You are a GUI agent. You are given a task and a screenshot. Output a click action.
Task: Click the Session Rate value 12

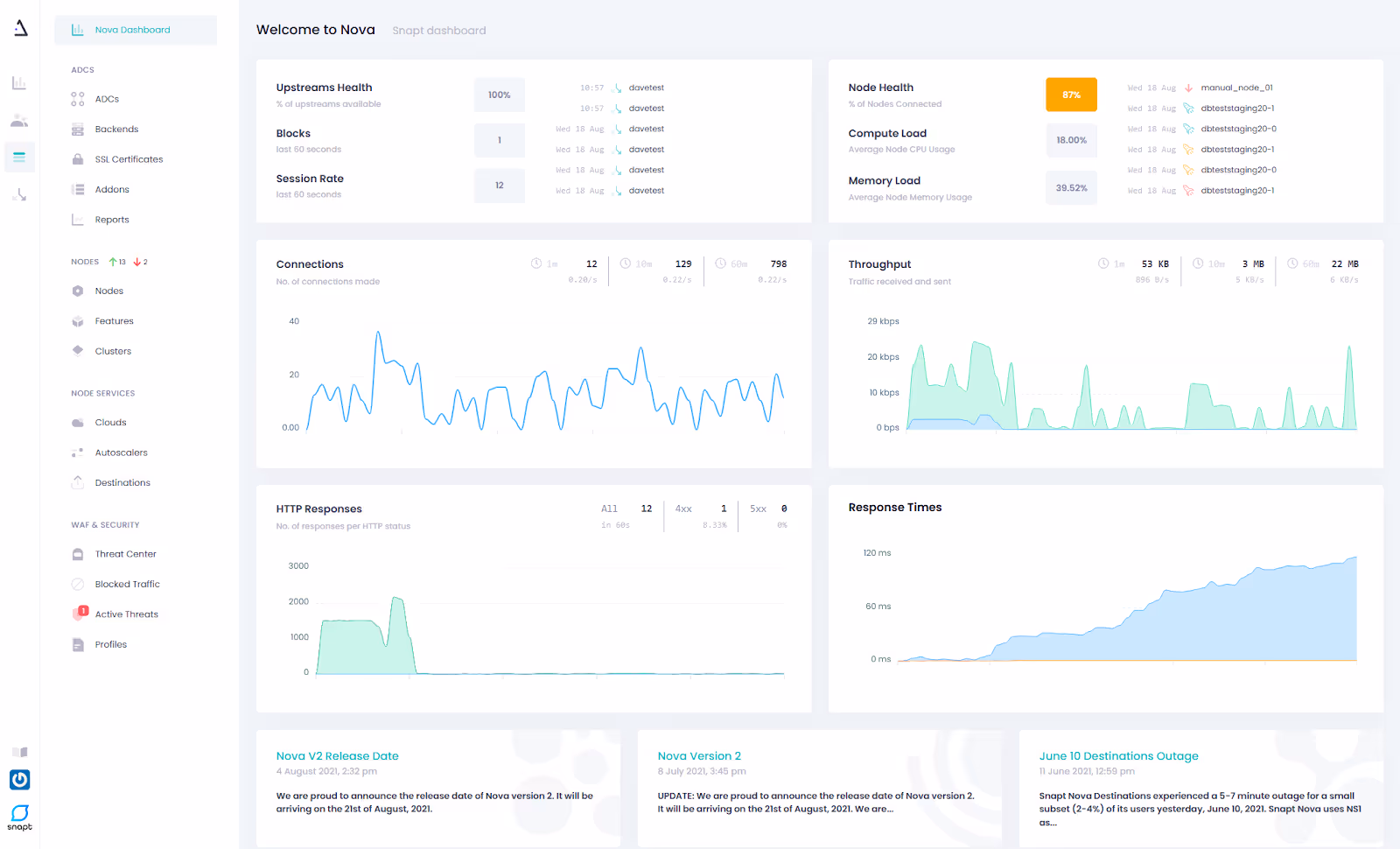tap(500, 186)
